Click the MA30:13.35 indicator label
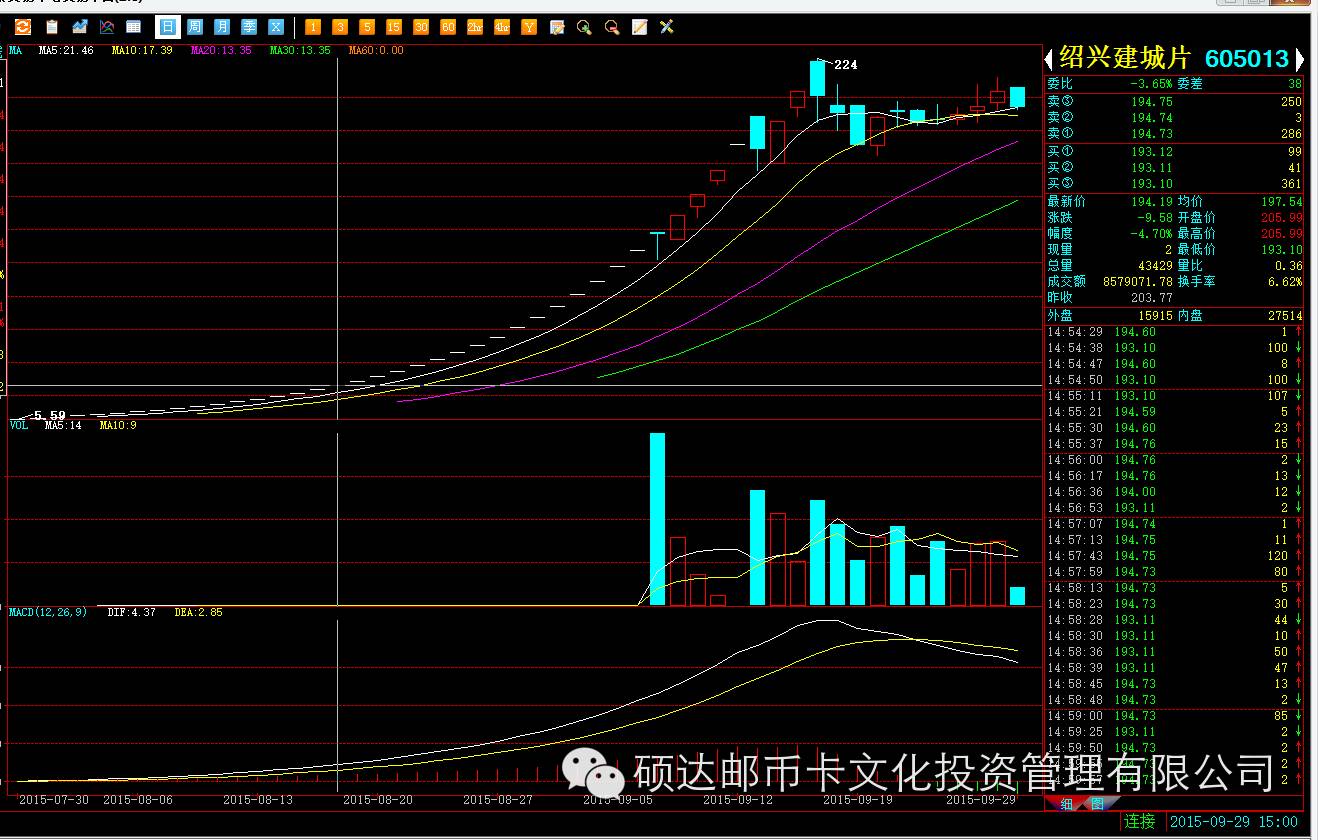1318x840 pixels. coord(300,50)
